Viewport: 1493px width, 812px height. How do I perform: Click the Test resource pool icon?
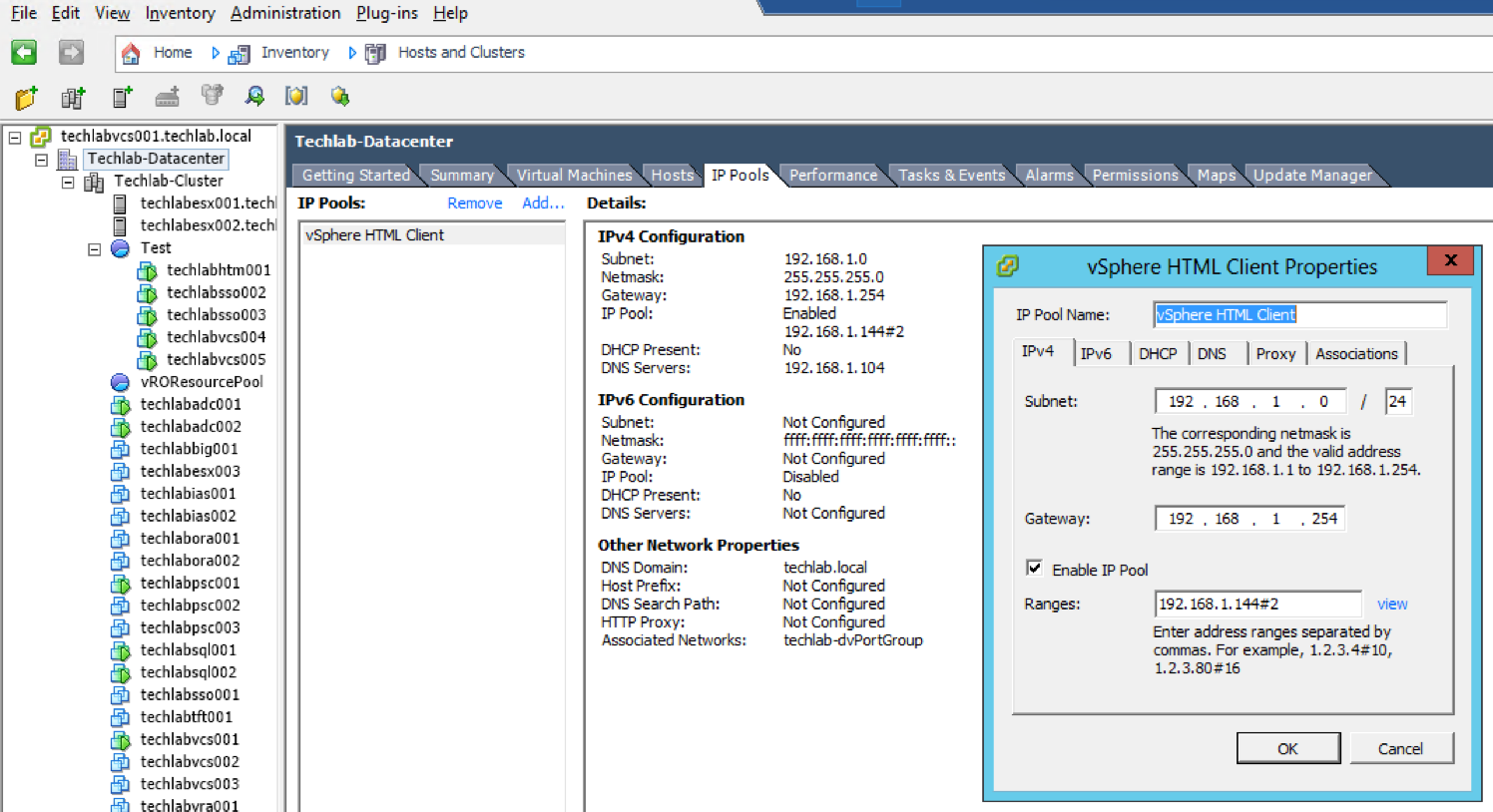(120, 248)
